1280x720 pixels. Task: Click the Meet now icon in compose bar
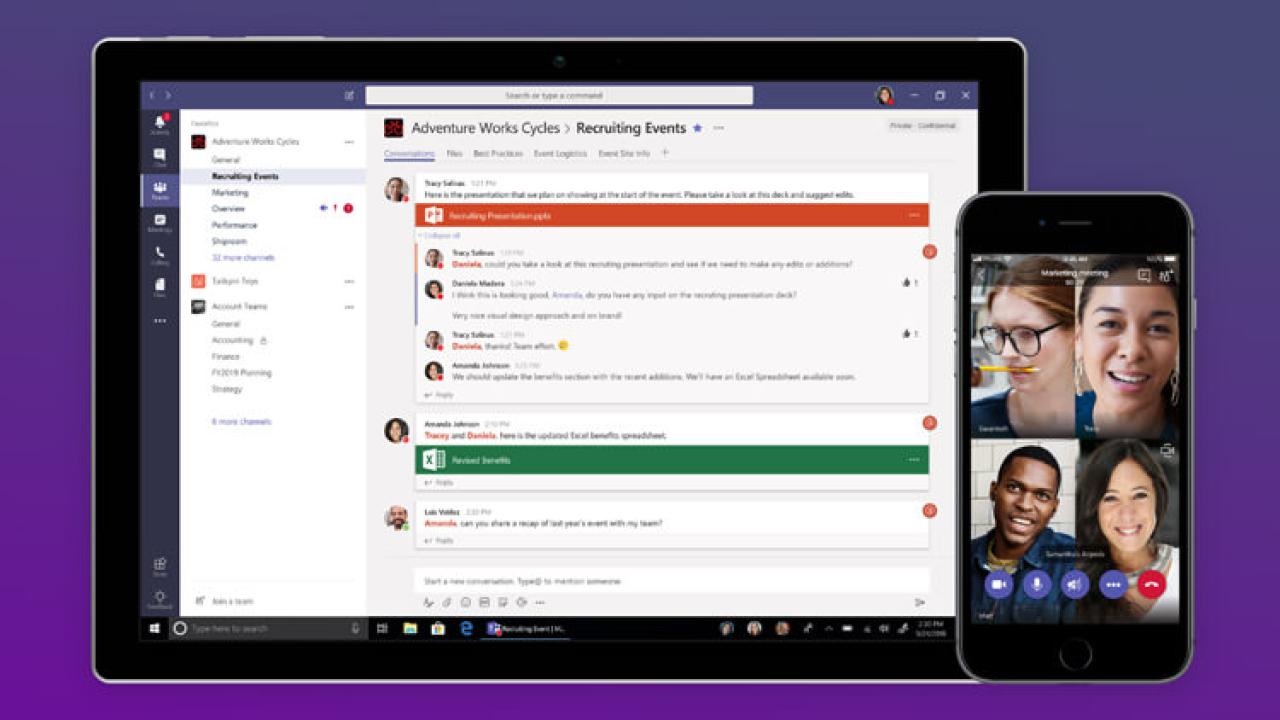point(521,602)
